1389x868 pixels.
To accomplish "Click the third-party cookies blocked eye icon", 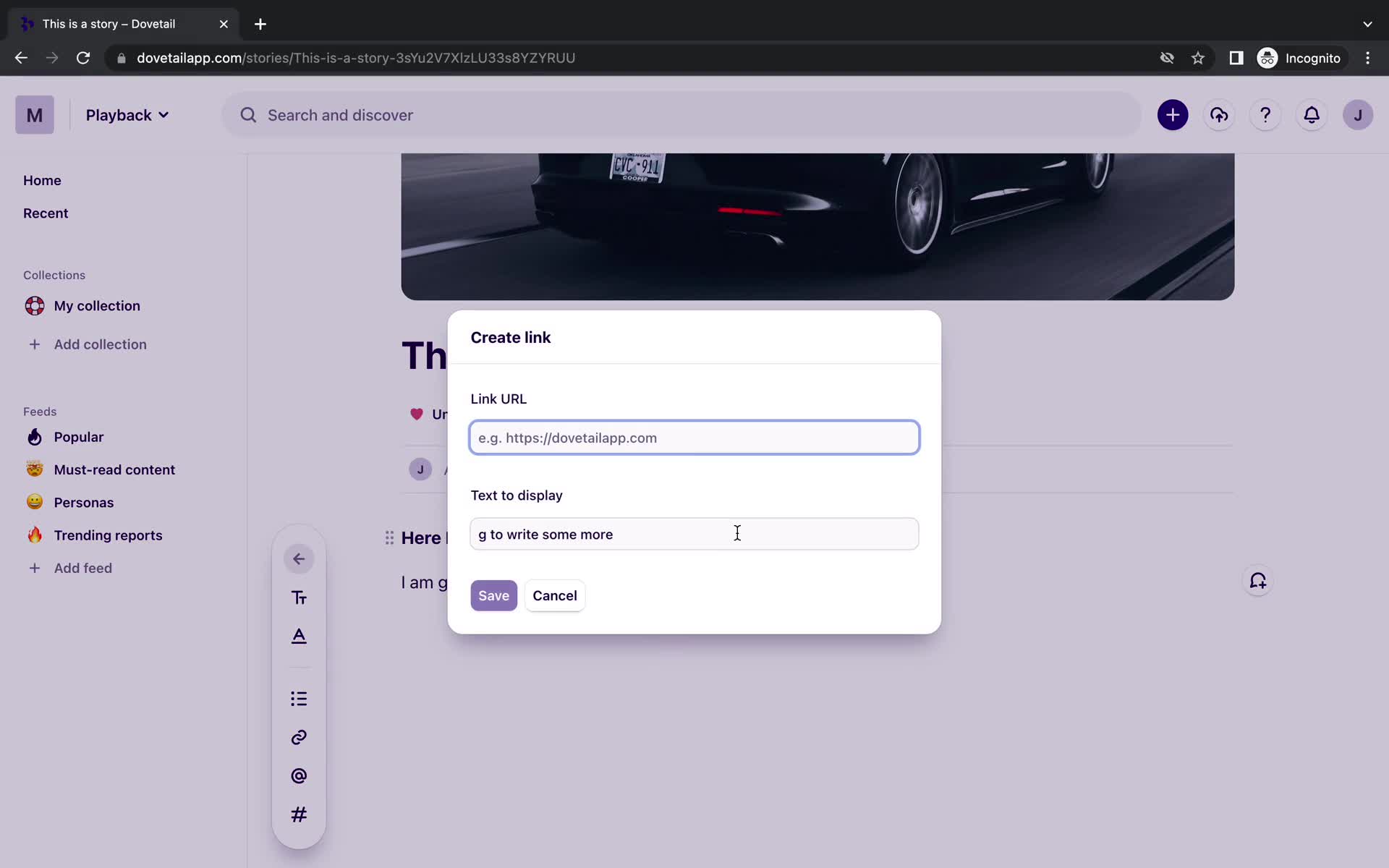I will pos(1167,58).
